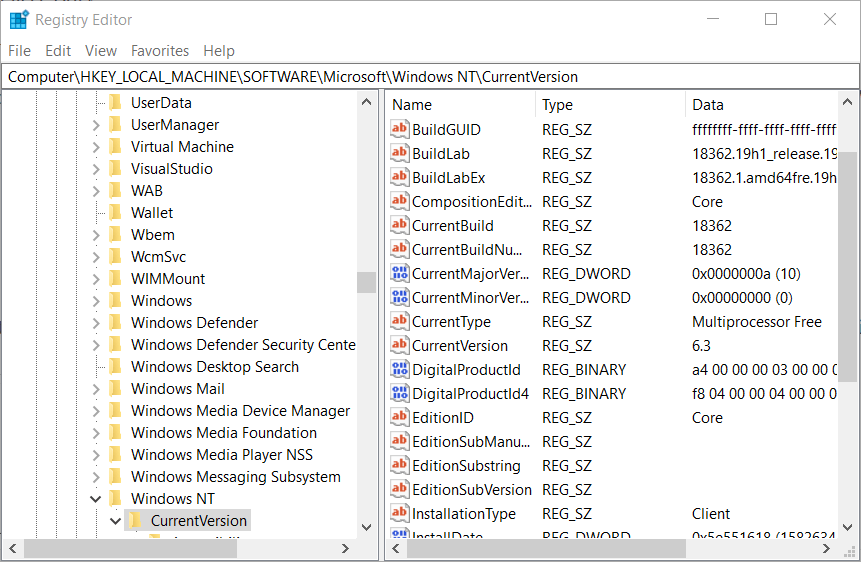
Task: Click the Windows Defender folder icon
Action: [115, 322]
